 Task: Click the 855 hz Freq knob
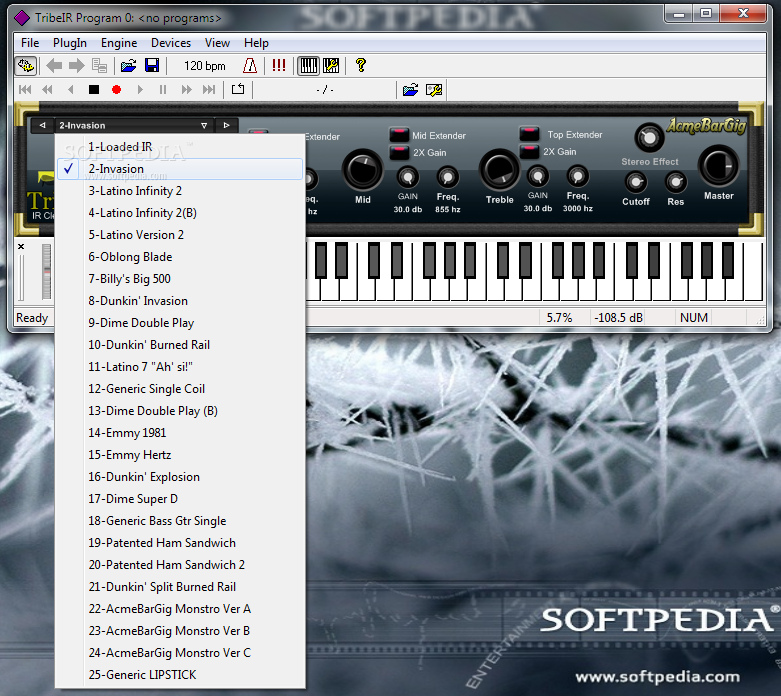(x=447, y=177)
